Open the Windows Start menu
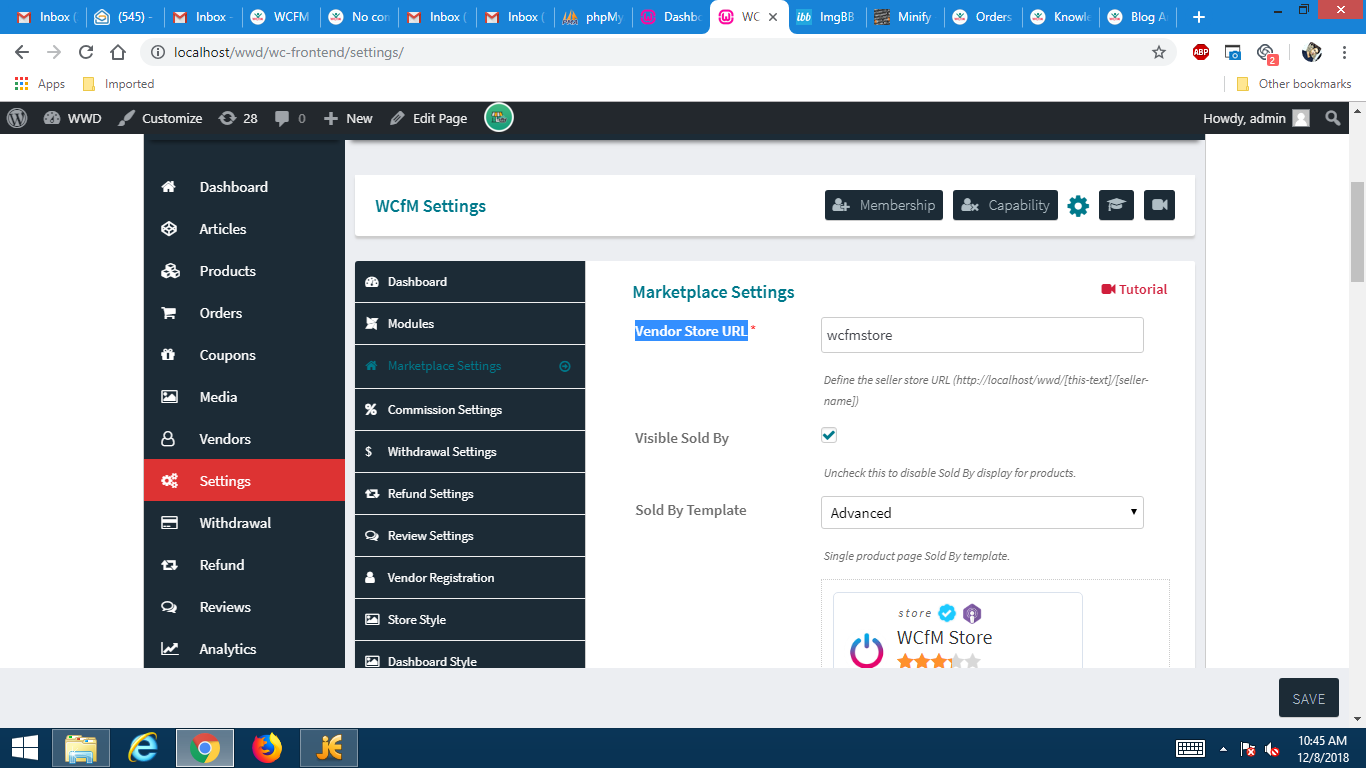 coord(25,748)
